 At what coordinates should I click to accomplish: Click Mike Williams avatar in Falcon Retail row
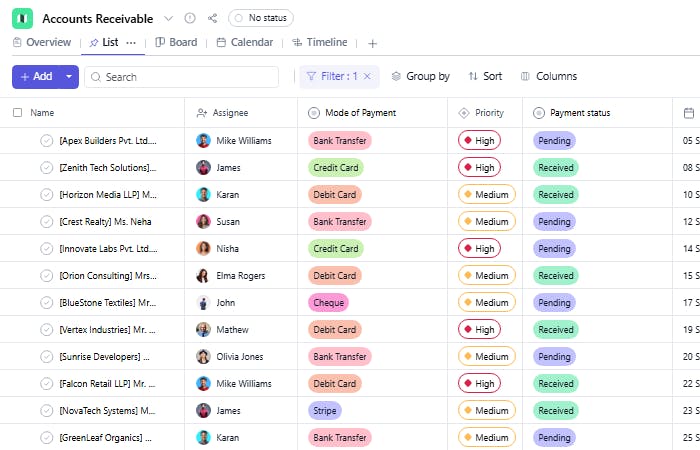pos(203,383)
